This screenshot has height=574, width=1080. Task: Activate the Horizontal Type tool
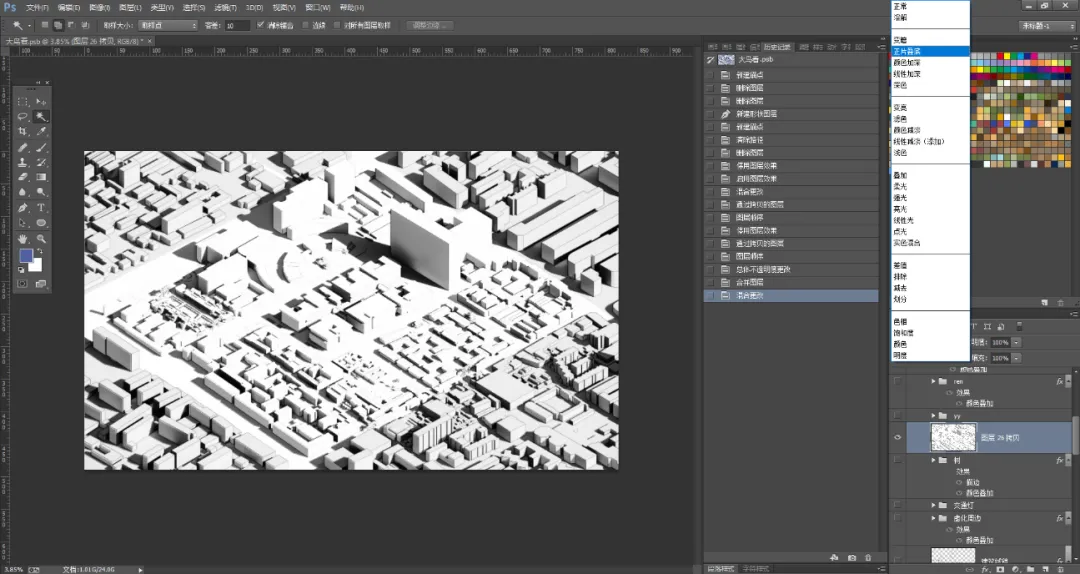41,208
